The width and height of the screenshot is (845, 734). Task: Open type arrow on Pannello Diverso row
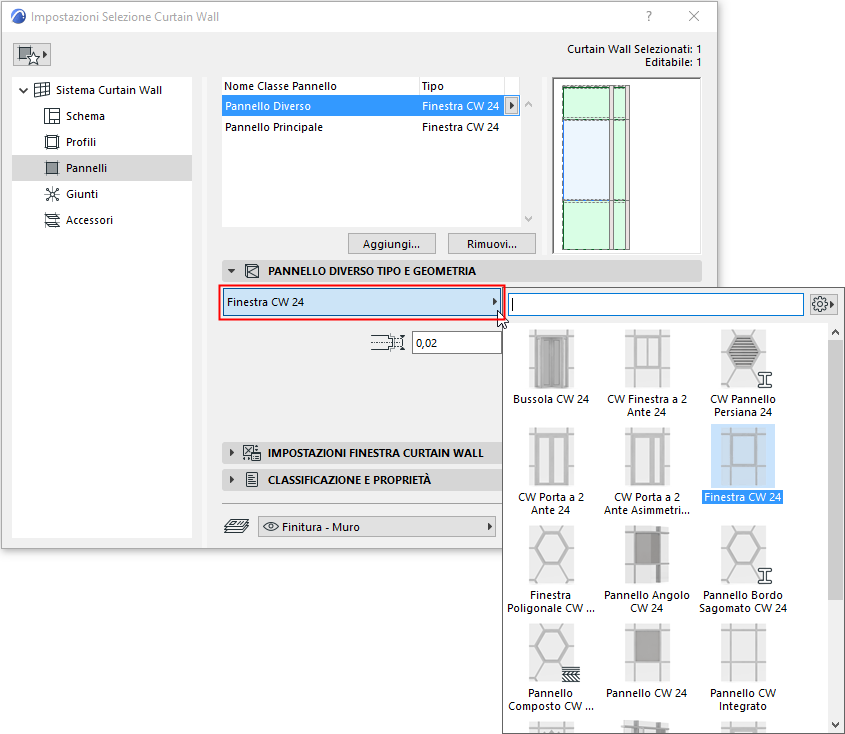[x=511, y=106]
